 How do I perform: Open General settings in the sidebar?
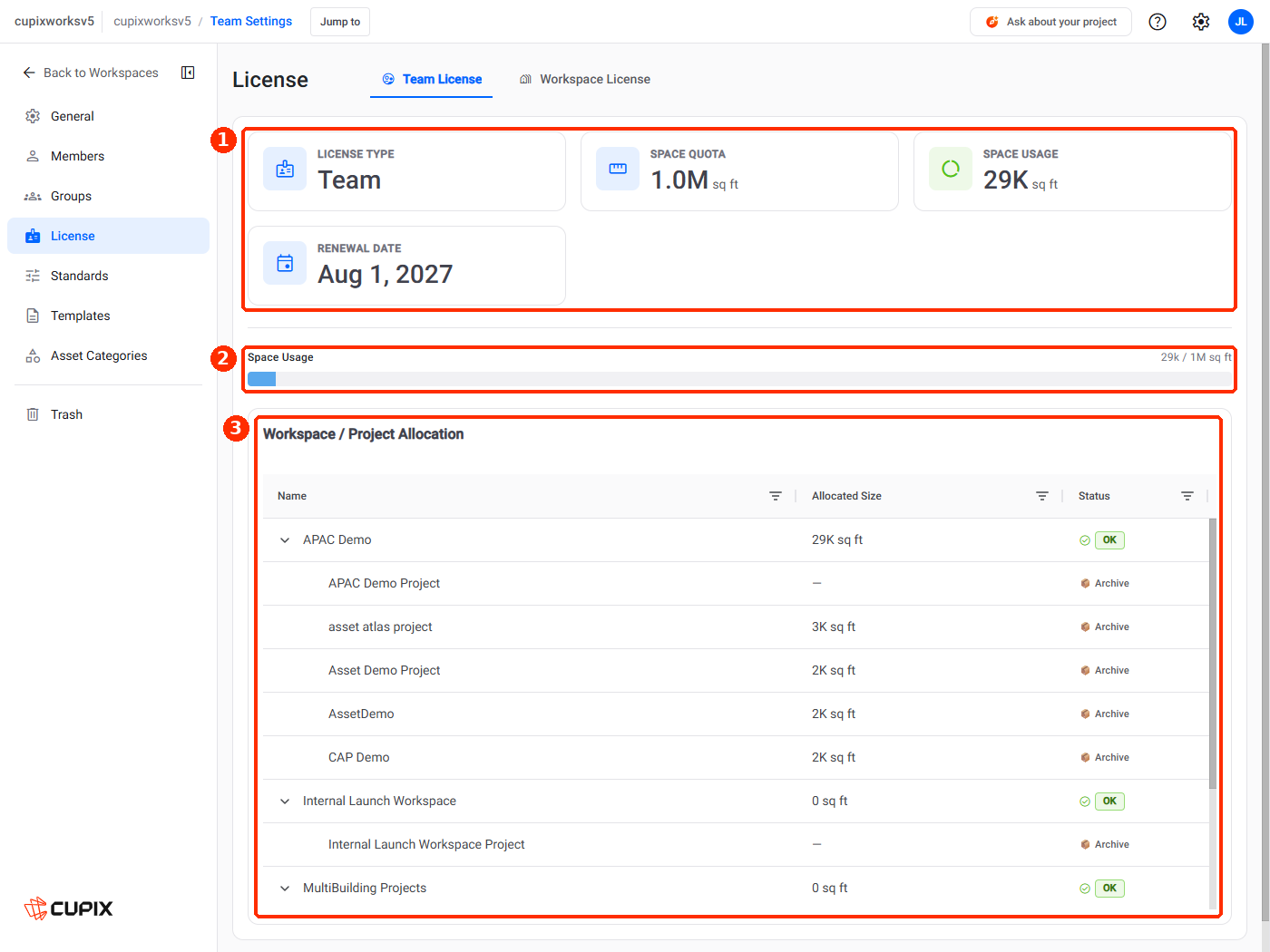(108, 116)
